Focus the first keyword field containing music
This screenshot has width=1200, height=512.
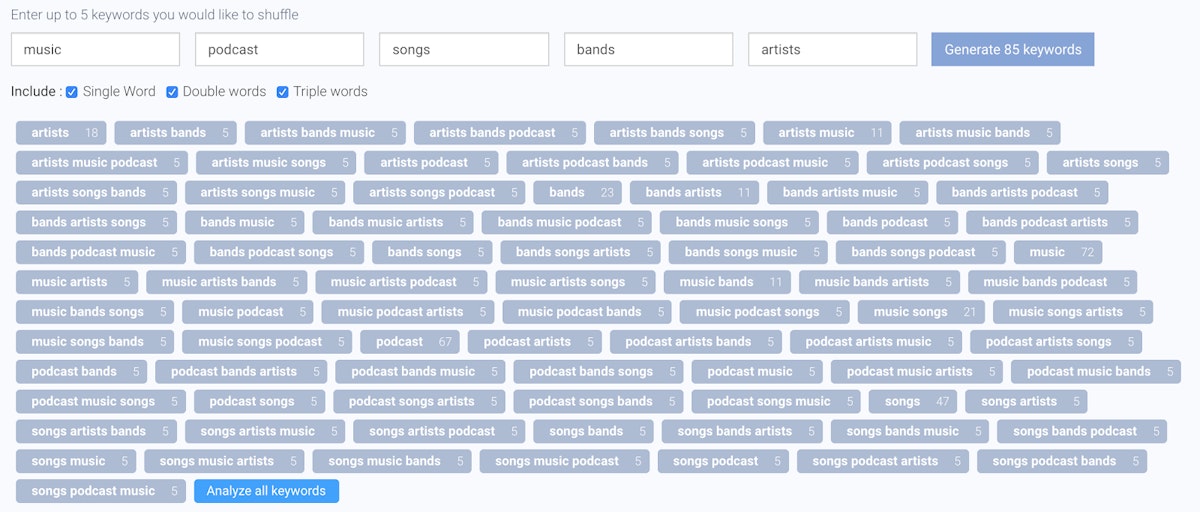(95, 49)
